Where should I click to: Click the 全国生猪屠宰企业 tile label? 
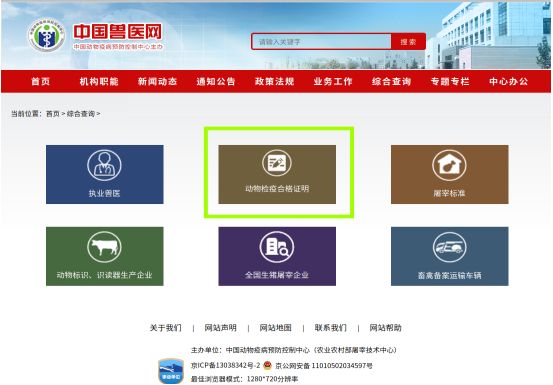click(x=277, y=275)
